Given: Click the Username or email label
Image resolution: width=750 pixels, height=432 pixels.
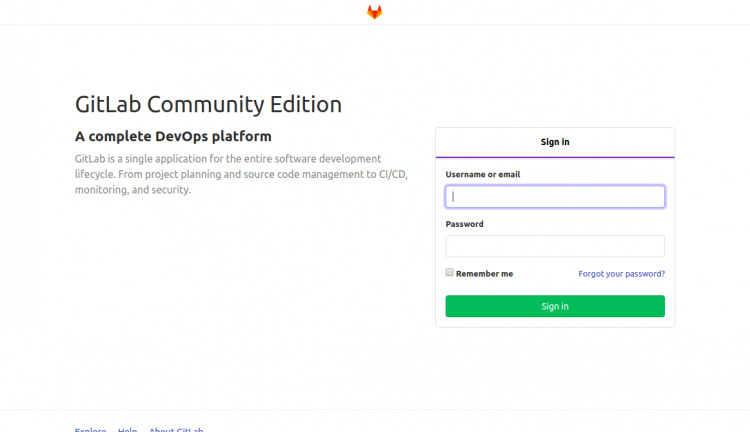Looking at the screenshot, I should click(483, 174).
